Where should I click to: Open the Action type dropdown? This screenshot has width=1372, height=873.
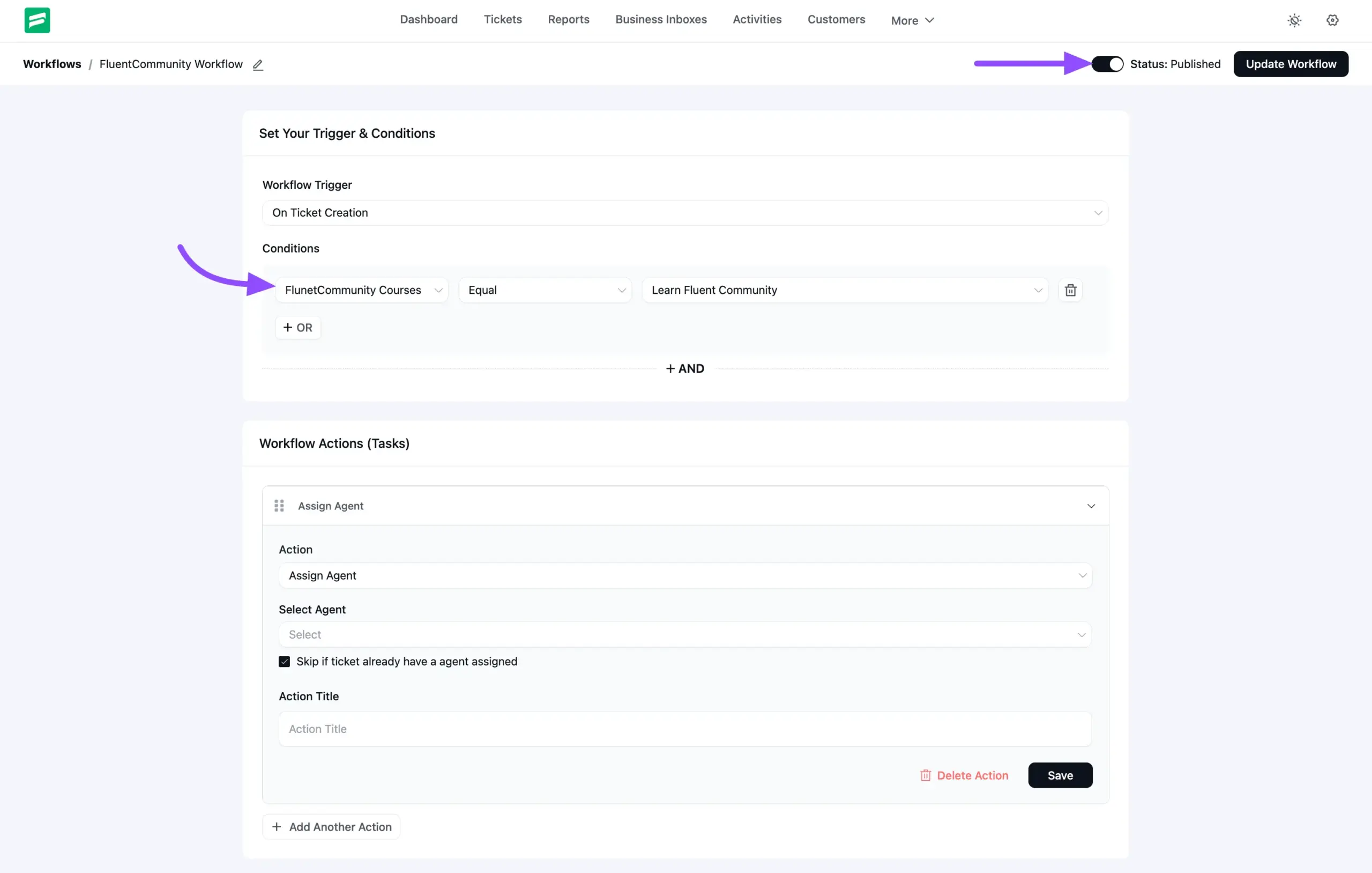point(685,575)
